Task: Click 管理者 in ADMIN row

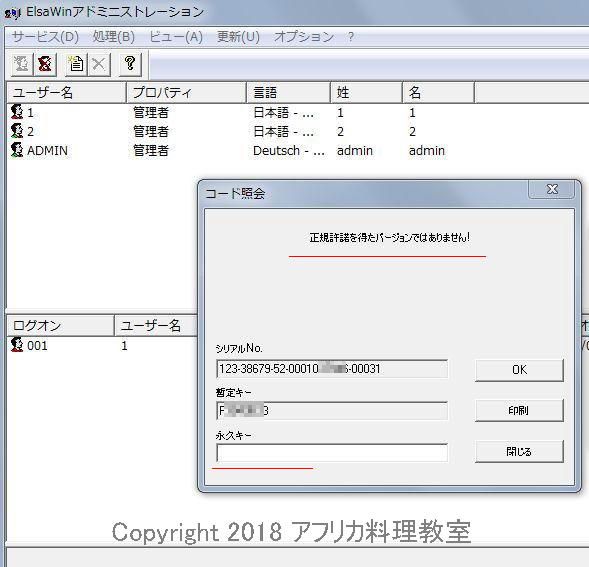Action: [x=151, y=151]
